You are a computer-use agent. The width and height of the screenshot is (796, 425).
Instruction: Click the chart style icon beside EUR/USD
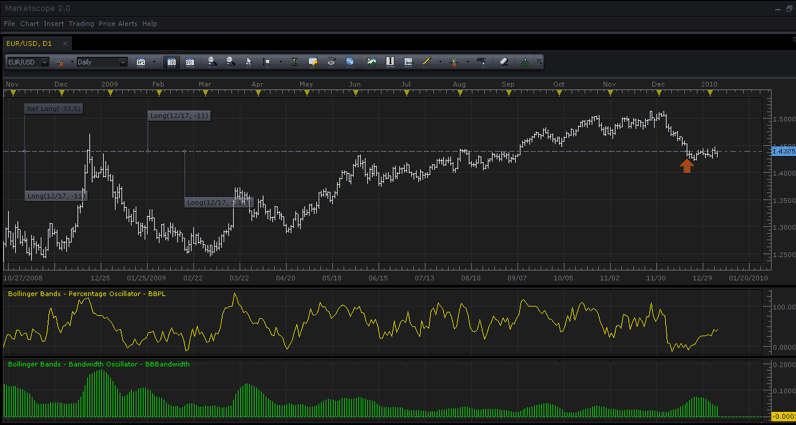click(60, 62)
